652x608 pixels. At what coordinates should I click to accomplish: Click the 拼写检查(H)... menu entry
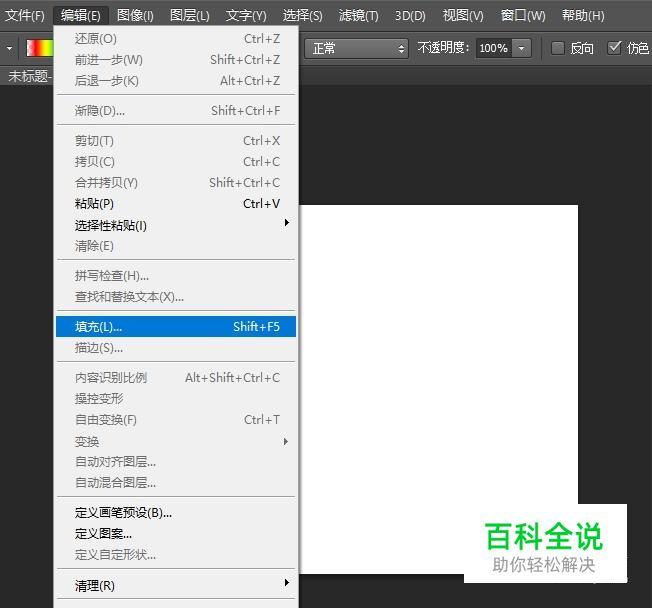click(x=176, y=276)
